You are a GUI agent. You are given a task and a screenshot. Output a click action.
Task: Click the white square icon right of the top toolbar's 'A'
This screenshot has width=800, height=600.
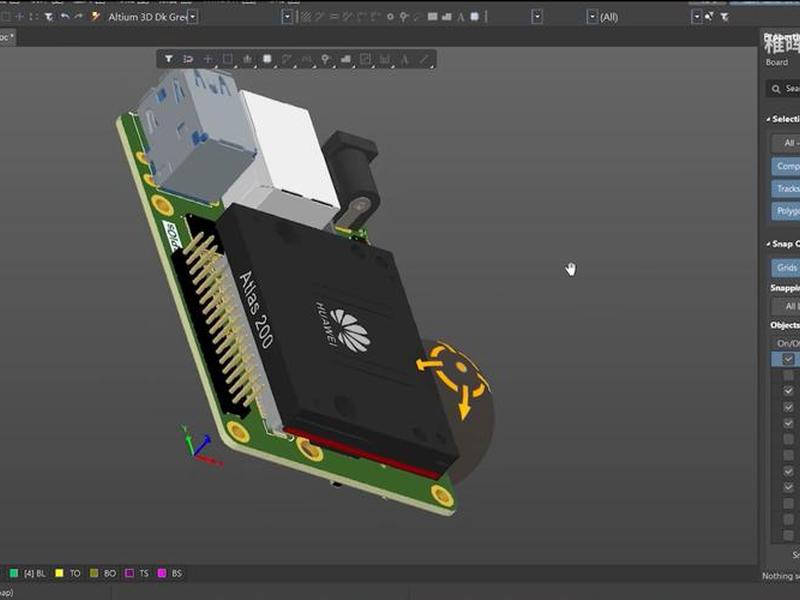click(x=474, y=17)
